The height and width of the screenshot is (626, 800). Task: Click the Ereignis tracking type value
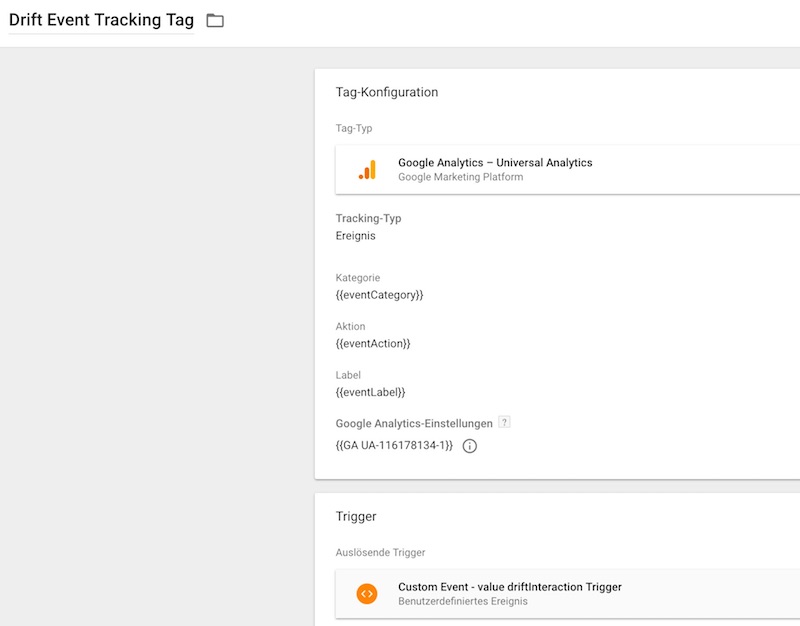(356, 237)
